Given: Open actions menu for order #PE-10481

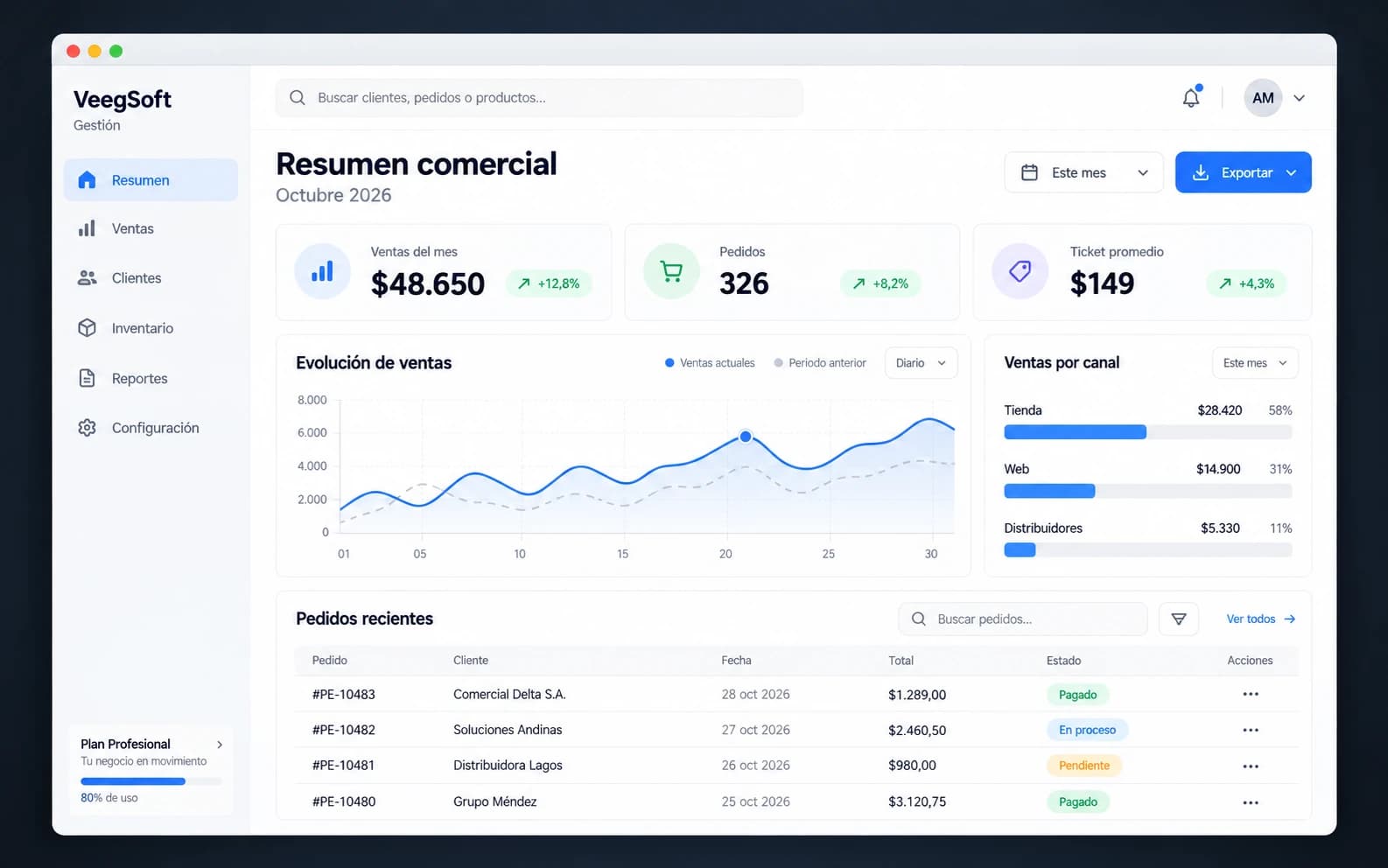Looking at the screenshot, I should pos(1251,766).
